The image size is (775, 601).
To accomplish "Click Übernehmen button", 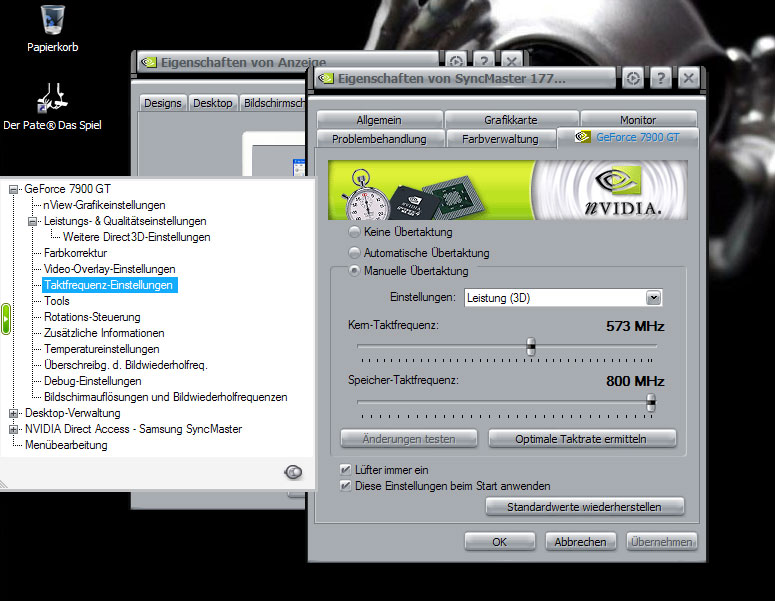I will [661, 542].
